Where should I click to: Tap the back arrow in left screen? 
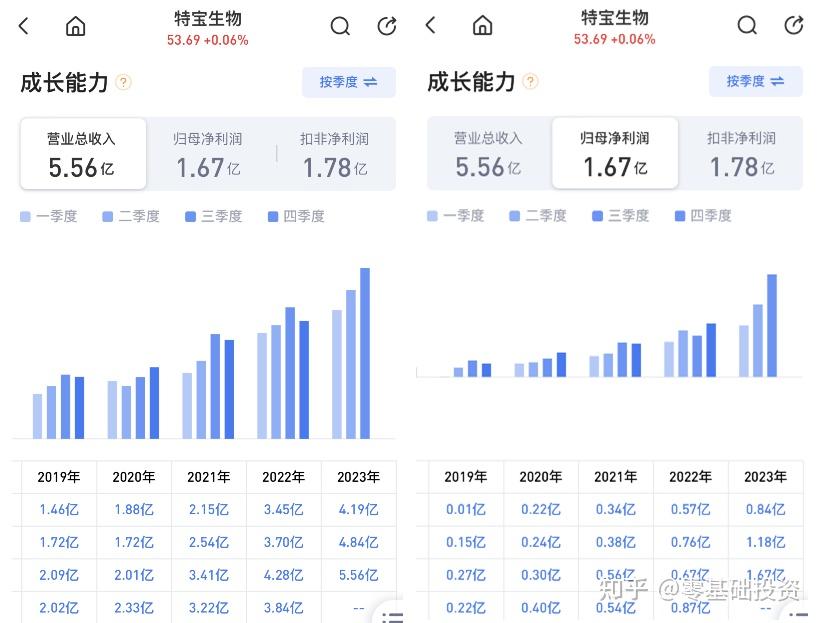pyautogui.click(x=24, y=26)
